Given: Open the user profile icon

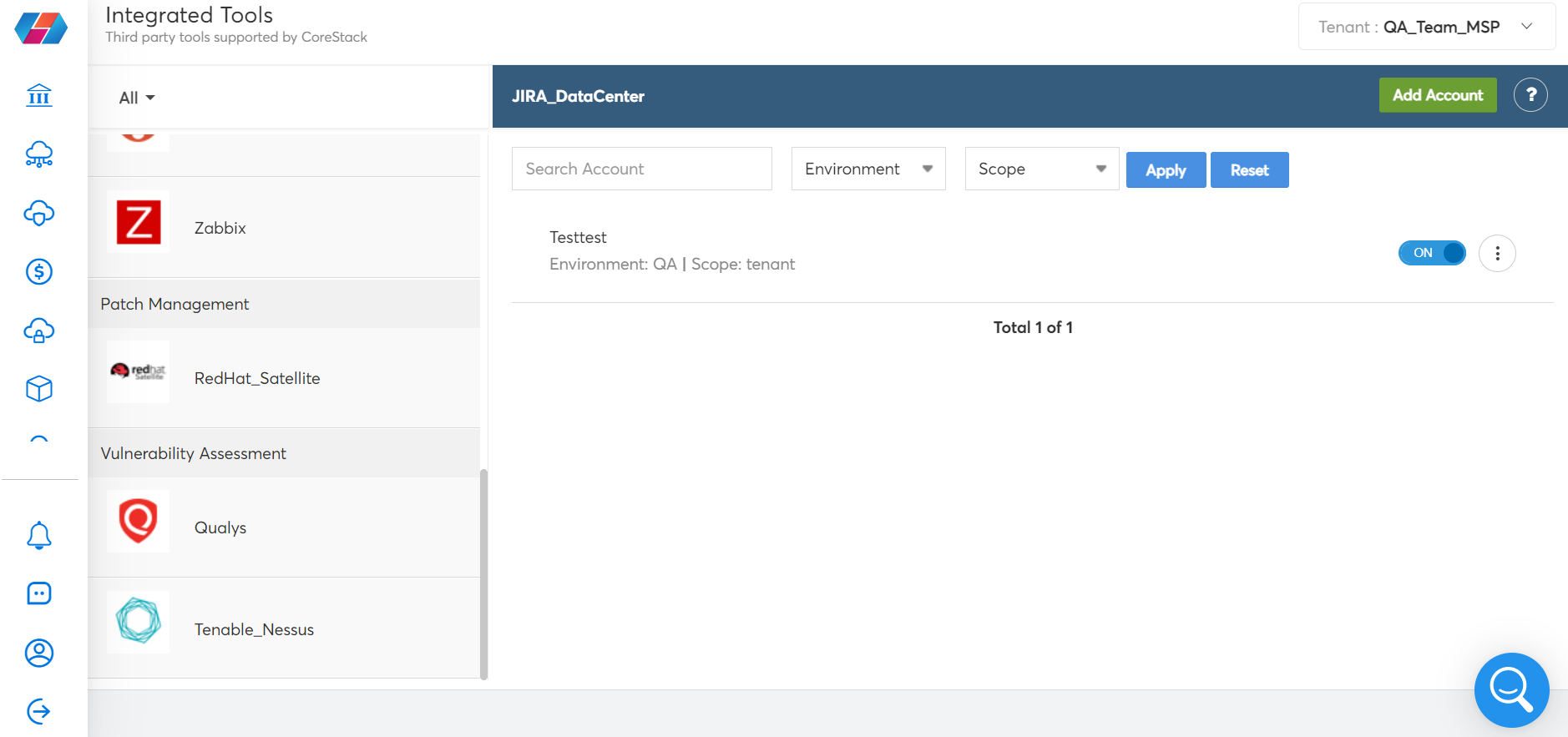Looking at the screenshot, I should [x=39, y=653].
